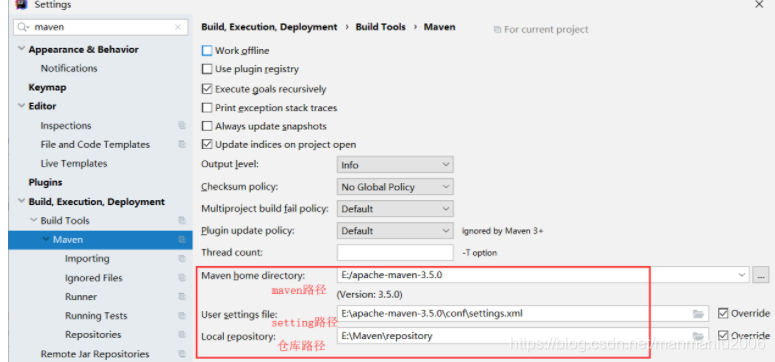Open the Maven home directory dropdown arrow

click(x=741, y=275)
